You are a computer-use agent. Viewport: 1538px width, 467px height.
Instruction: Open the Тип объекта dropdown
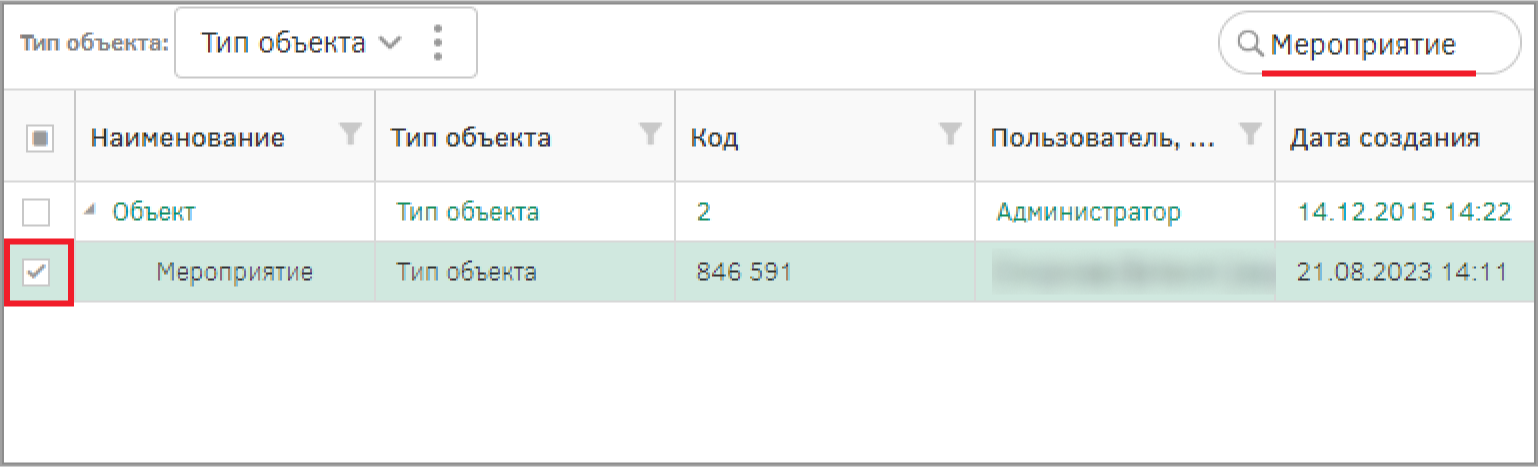(325, 43)
